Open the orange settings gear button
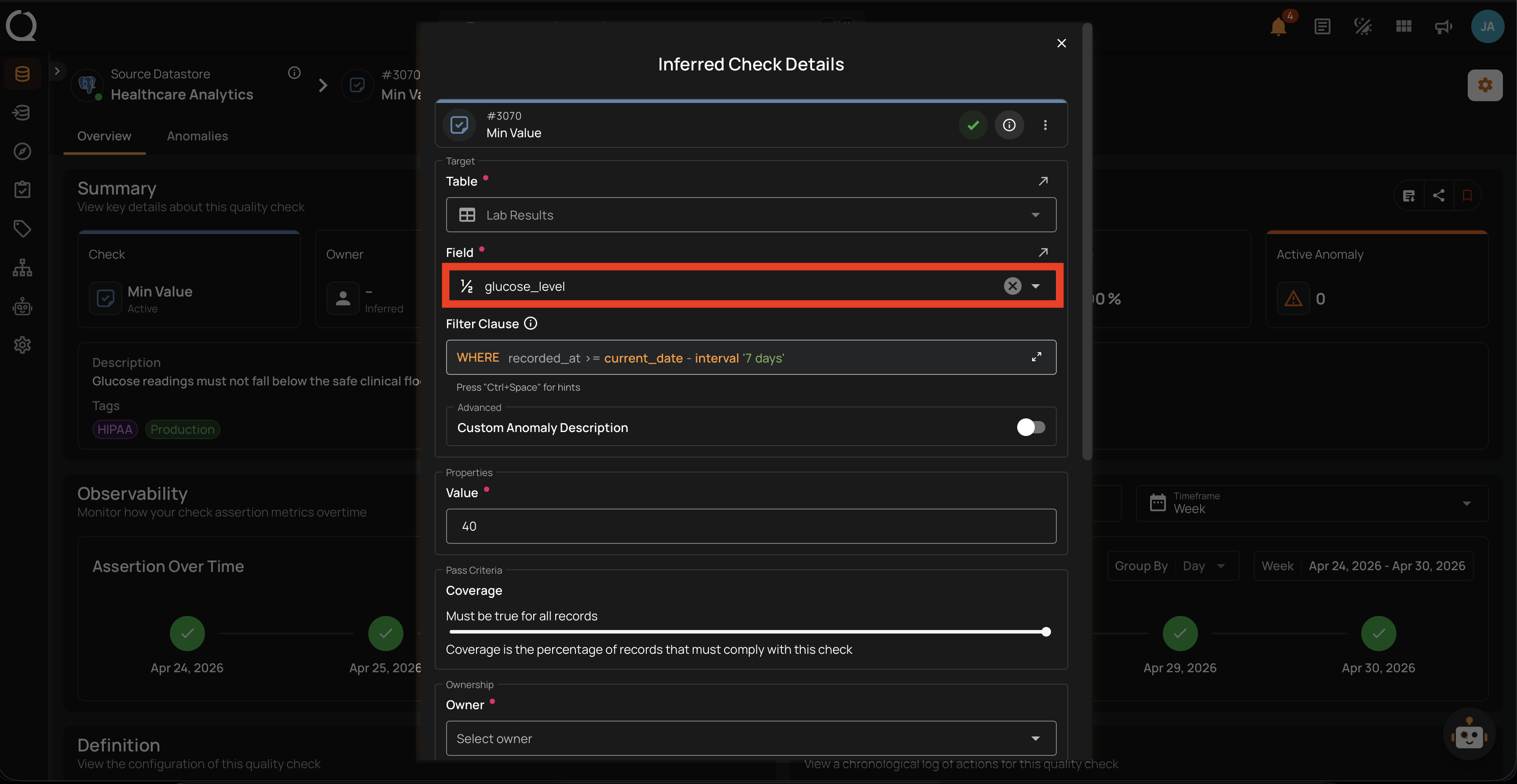This screenshot has height=784, width=1517. [1485, 85]
